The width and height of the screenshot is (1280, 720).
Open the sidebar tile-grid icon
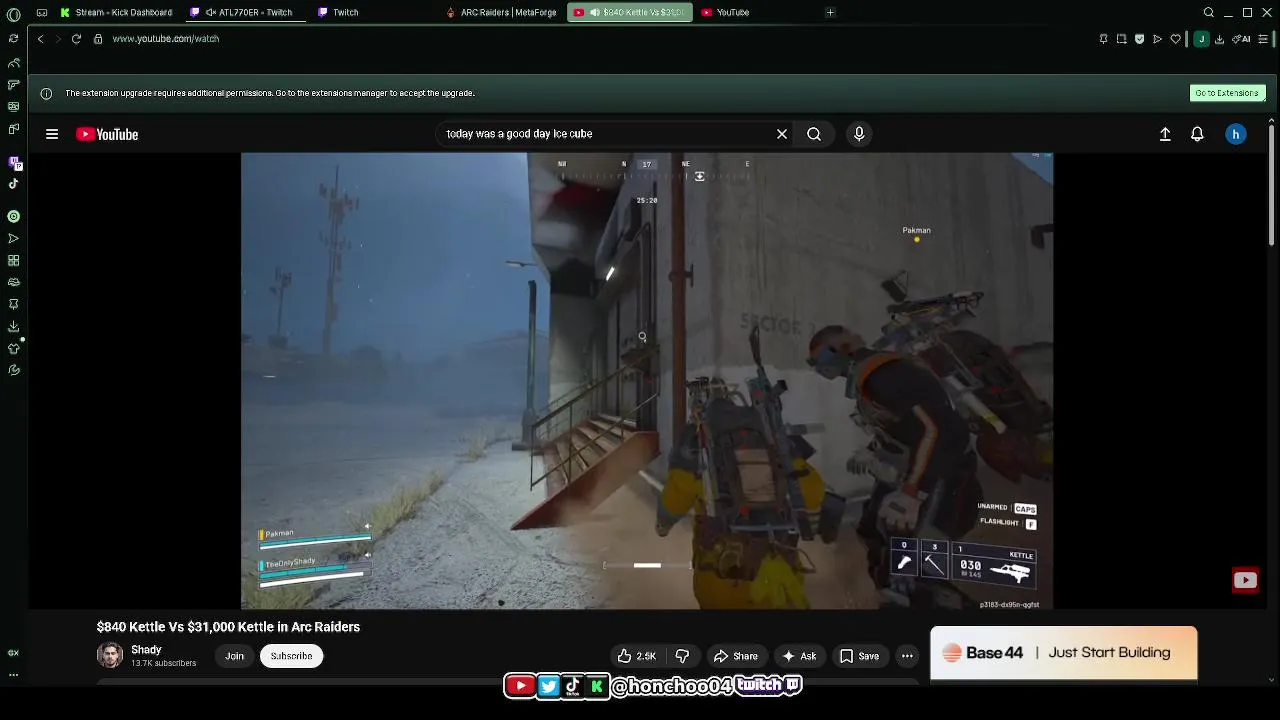[14, 260]
